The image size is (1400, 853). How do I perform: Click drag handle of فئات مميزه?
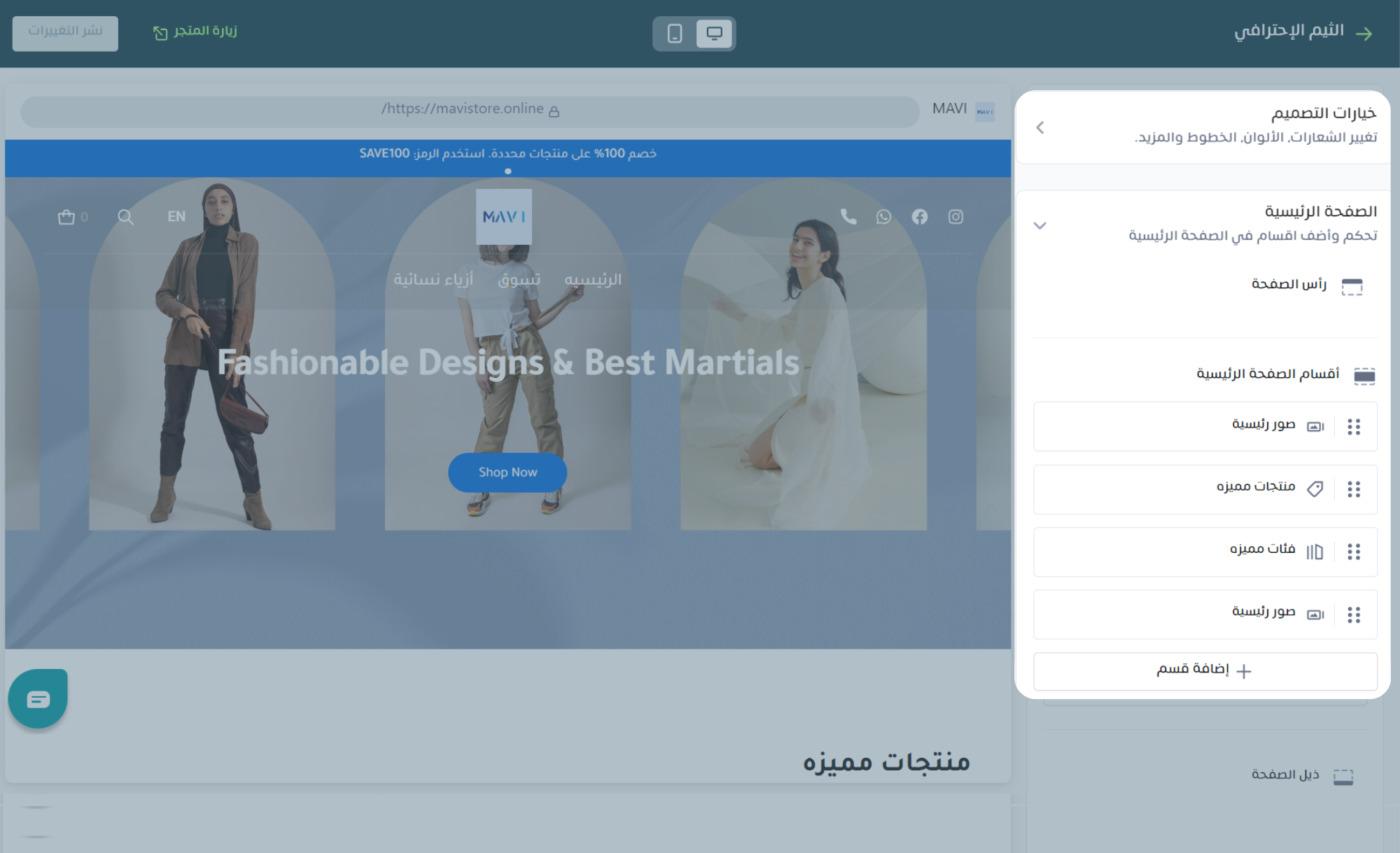tap(1354, 552)
